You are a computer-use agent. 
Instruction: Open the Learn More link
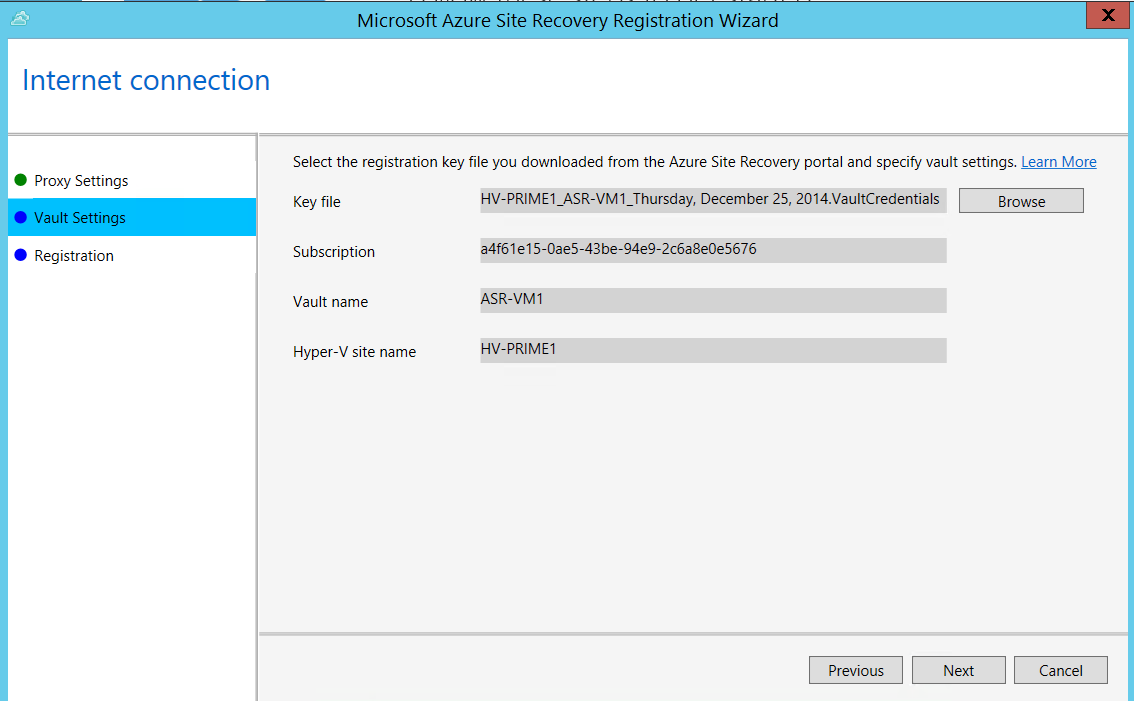click(1058, 162)
